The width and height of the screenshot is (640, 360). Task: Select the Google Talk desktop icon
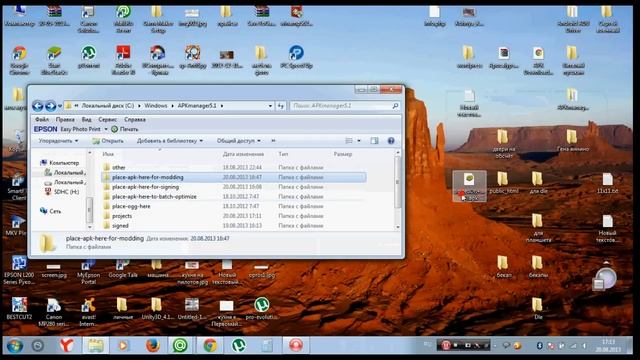(x=123, y=269)
